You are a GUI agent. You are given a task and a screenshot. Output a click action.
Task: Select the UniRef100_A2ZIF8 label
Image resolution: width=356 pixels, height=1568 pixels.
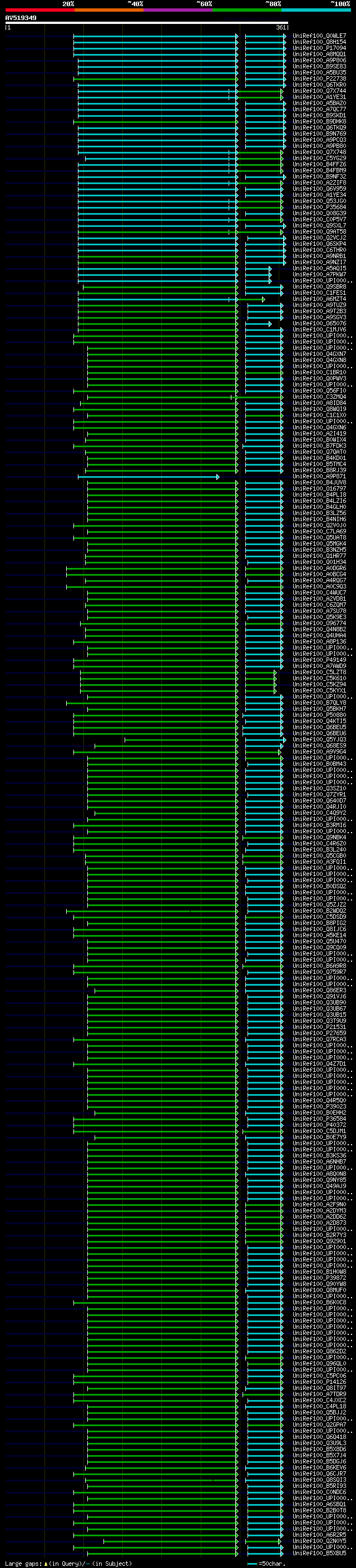pos(319,182)
